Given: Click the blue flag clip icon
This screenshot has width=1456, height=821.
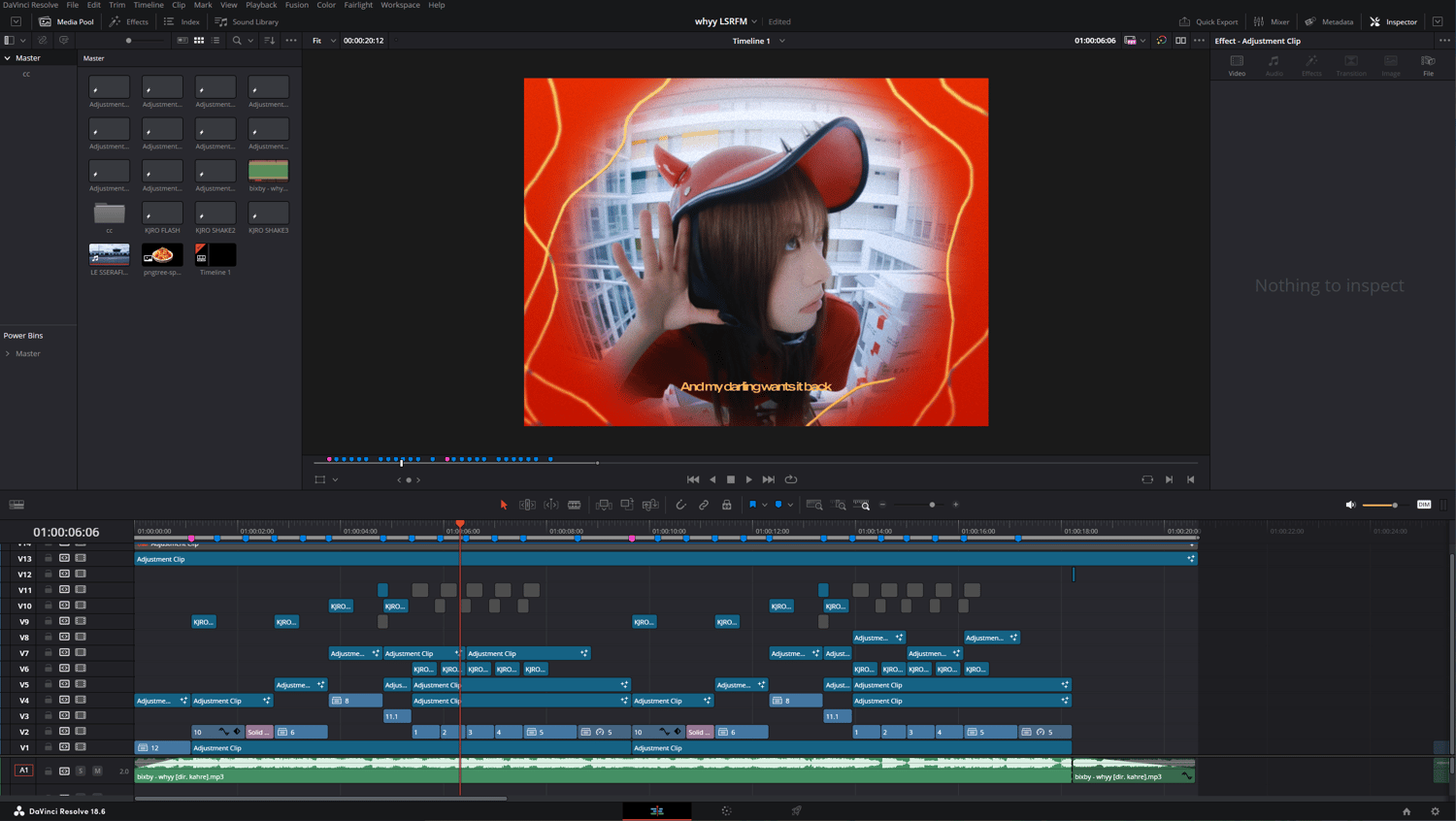Looking at the screenshot, I should coord(752,505).
